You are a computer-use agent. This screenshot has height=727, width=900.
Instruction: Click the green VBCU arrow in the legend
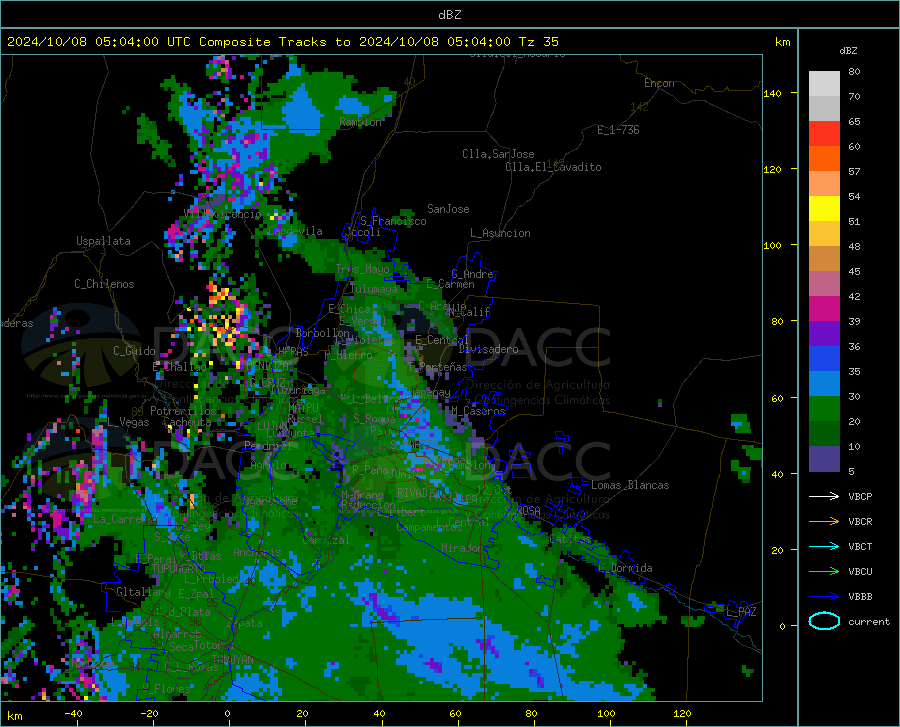pyautogui.click(x=824, y=572)
